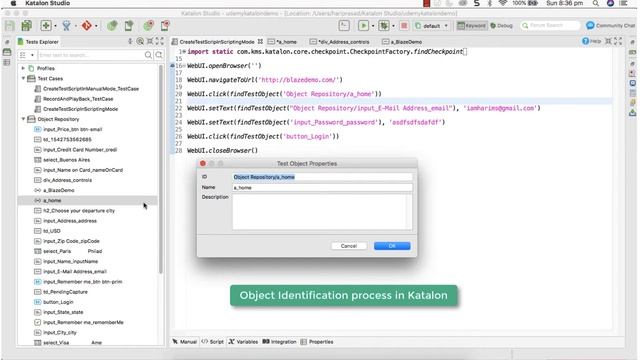Open Community Chat
Viewport: 640px width, 360px height.
[610, 26]
